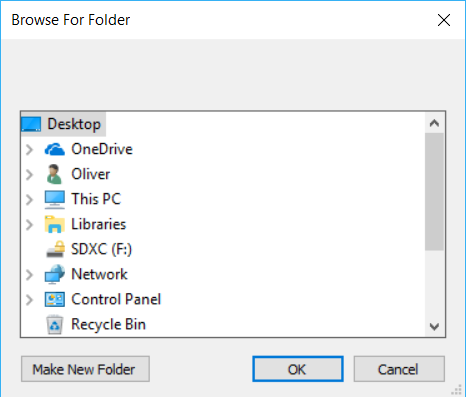466x397 pixels.
Task: Select the blue Desktop icon
Action: point(31,124)
